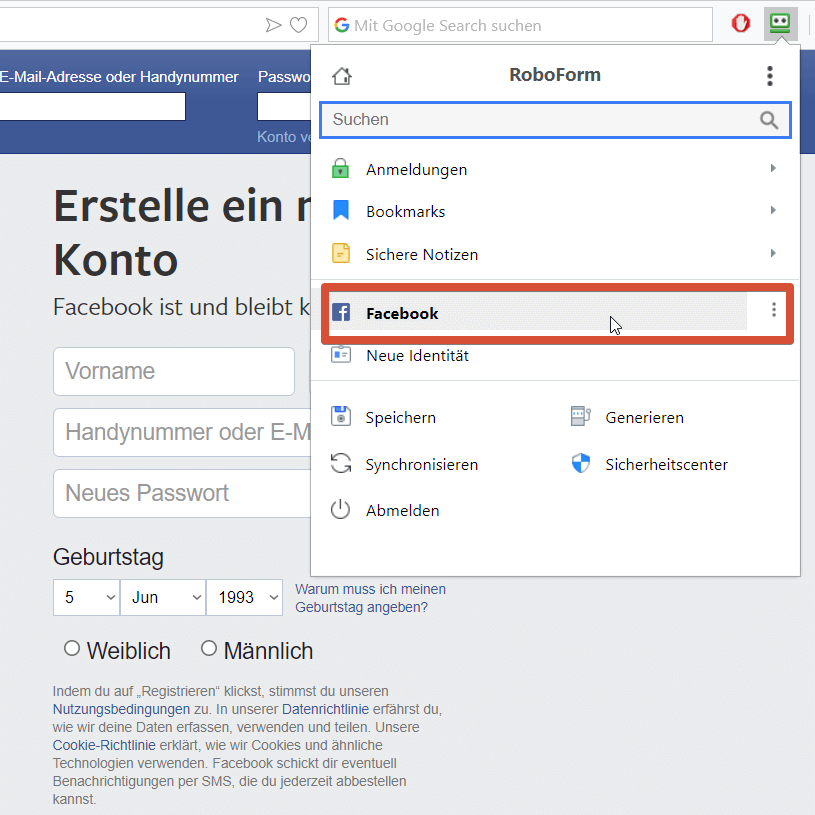This screenshot has width=815, height=815.
Task: Click the green lock Anmeldungen icon
Action: (340, 168)
